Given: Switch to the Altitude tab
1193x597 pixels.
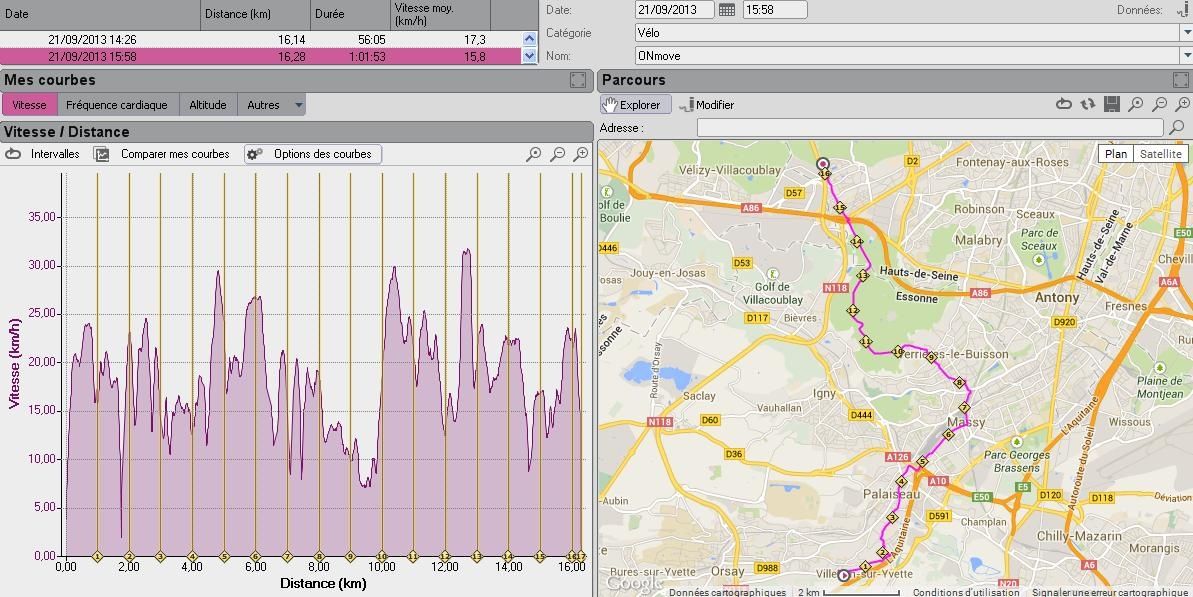Looking at the screenshot, I should tap(208, 105).
